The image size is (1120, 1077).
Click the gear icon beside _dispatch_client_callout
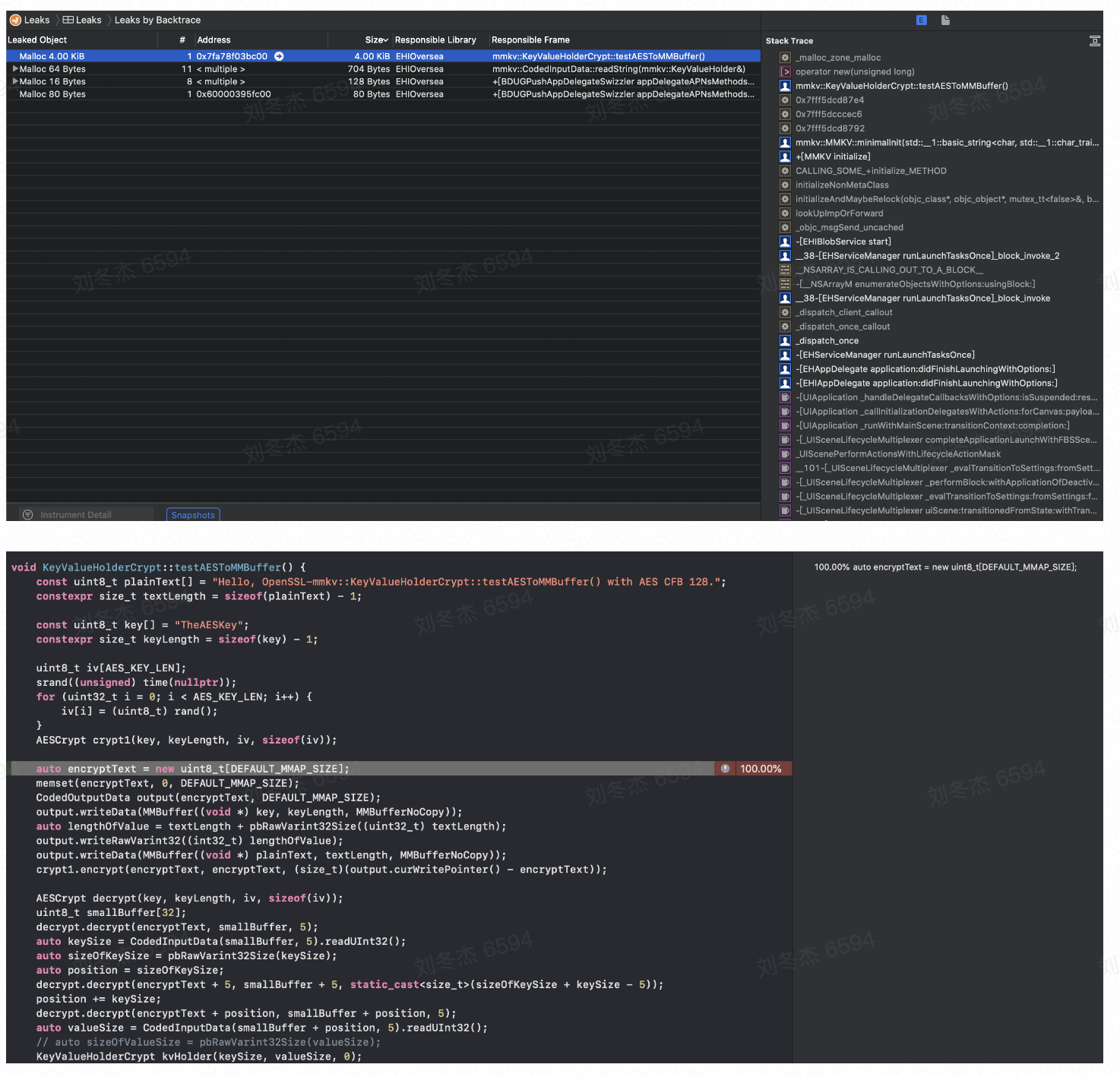point(785,312)
